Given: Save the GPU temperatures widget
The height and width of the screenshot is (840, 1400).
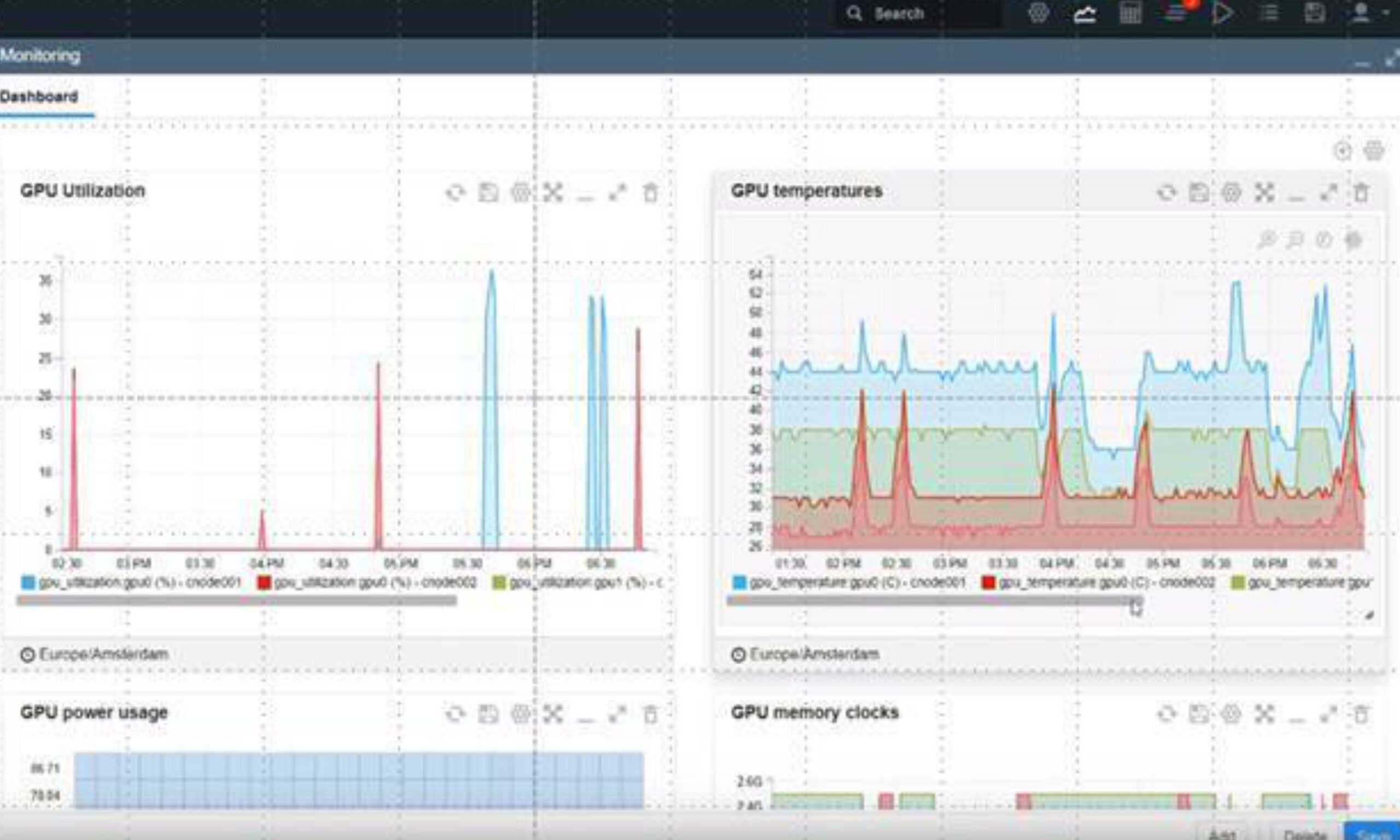Looking at the screenshot, I should (1199, 193).
